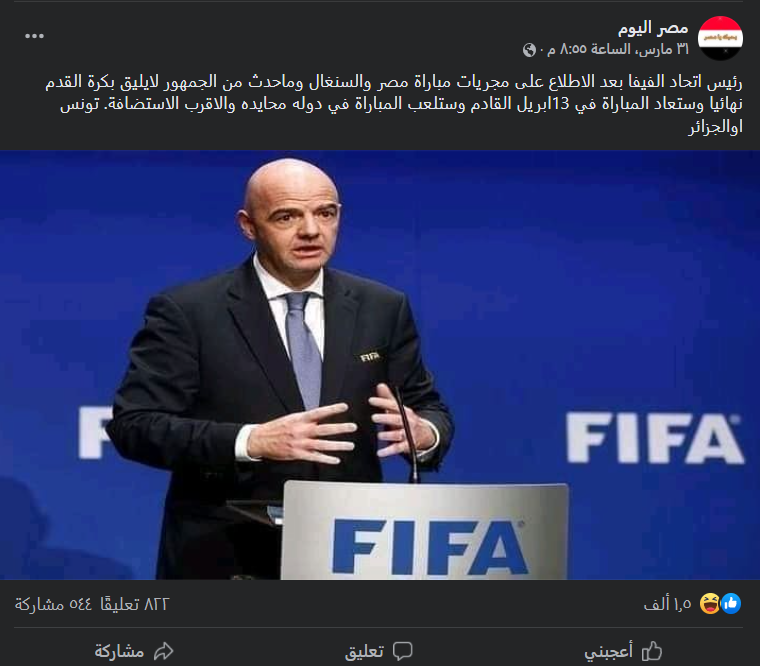Show the ٥٤٤ مشاركة shares list
The image size is (760, 666).
coord(53,604)
